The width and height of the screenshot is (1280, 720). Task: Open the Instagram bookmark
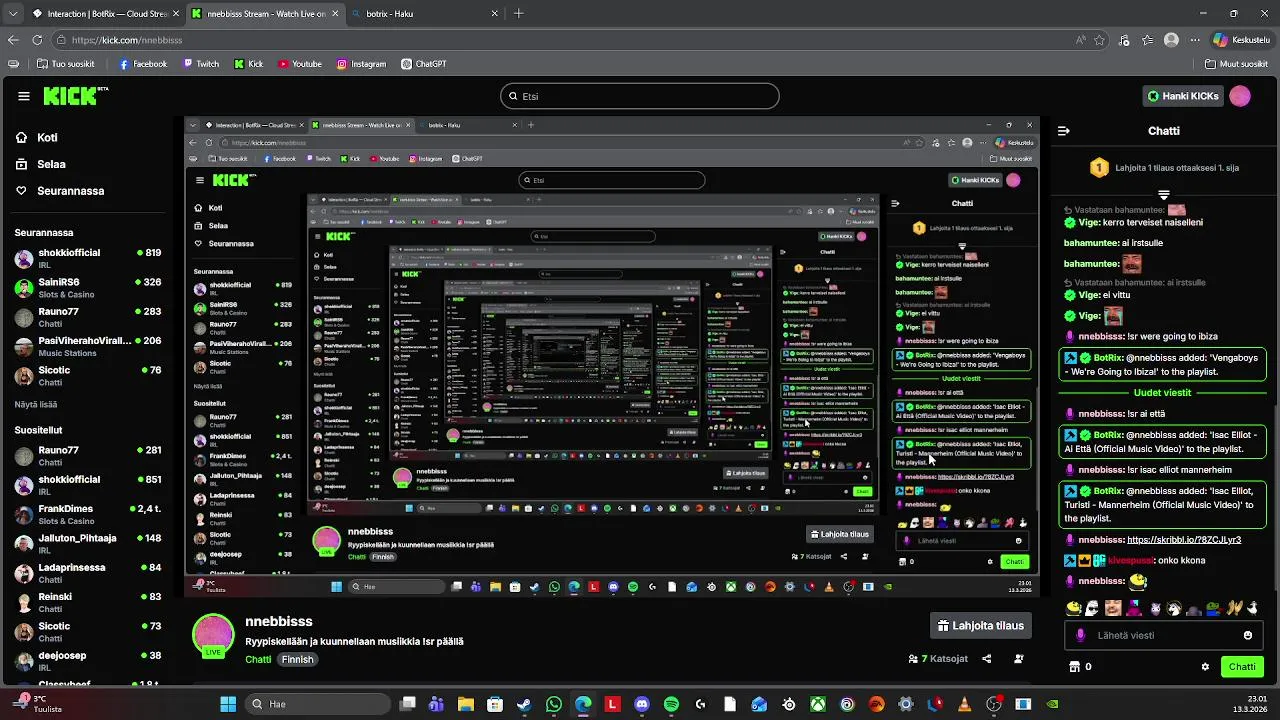361,64
